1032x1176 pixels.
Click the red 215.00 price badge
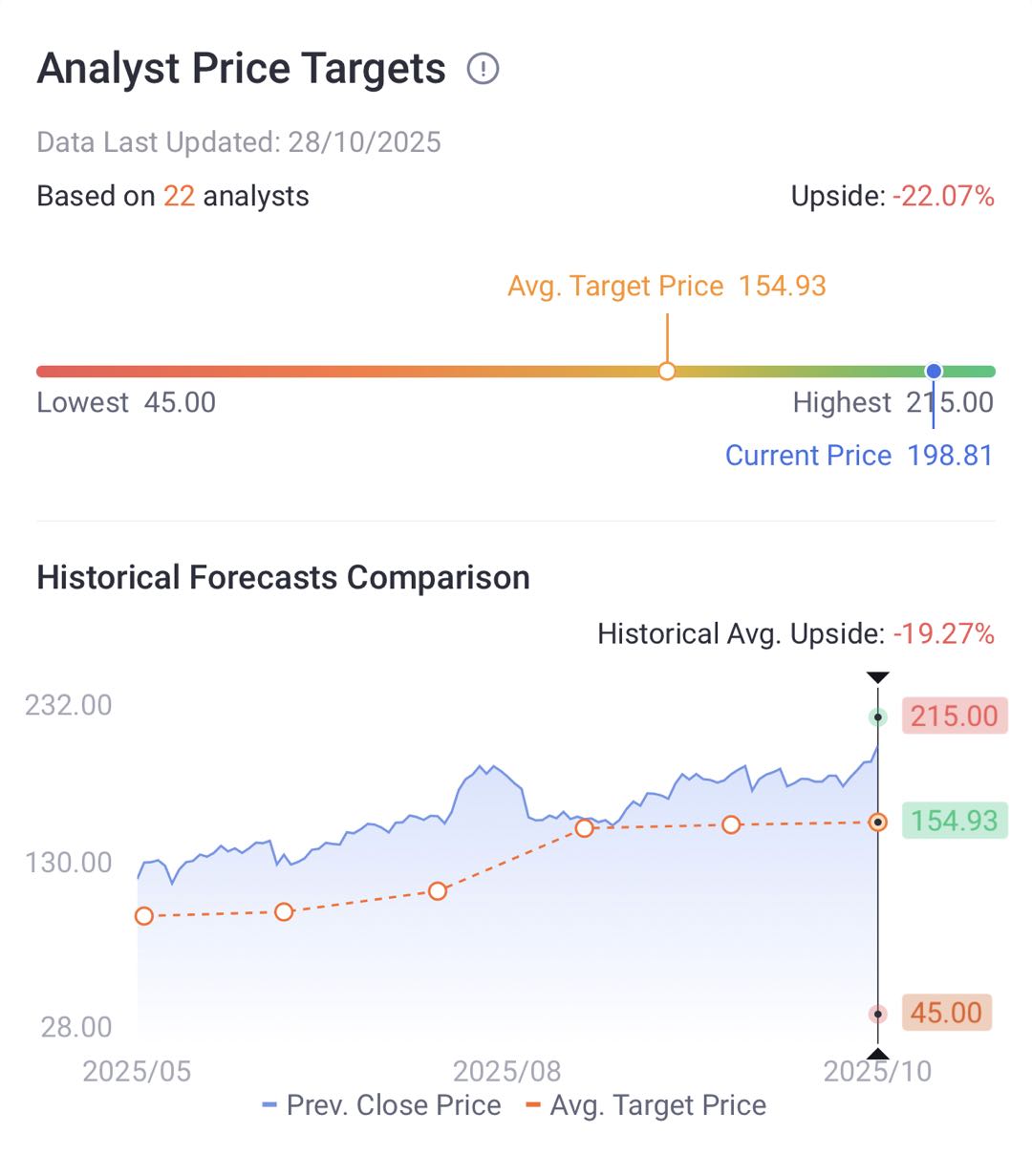[954, 716]
